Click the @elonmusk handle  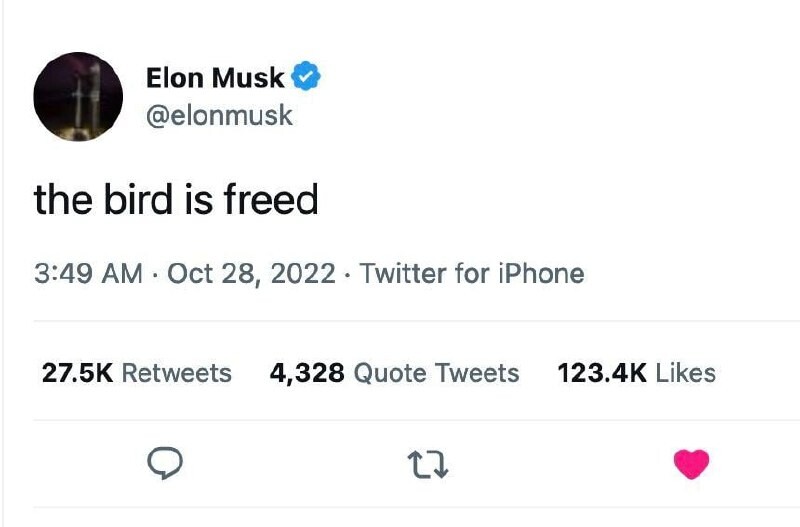click(219, 115)
